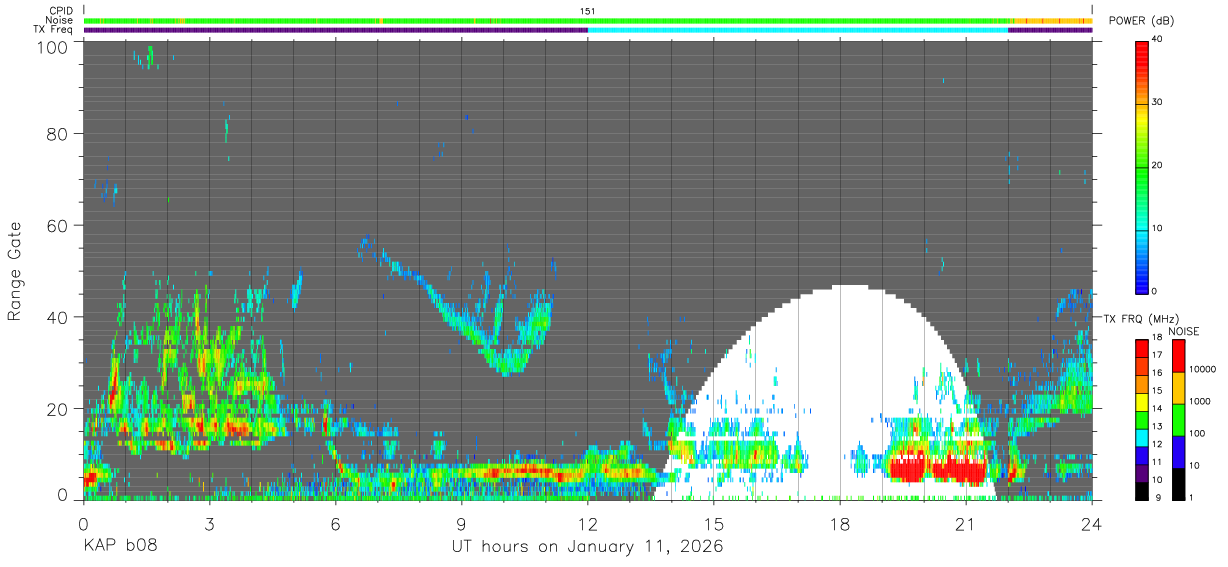Click the Range Gate tick "60"
Image resolution: width=1228 pixels, height=567 pixels.
57,226
